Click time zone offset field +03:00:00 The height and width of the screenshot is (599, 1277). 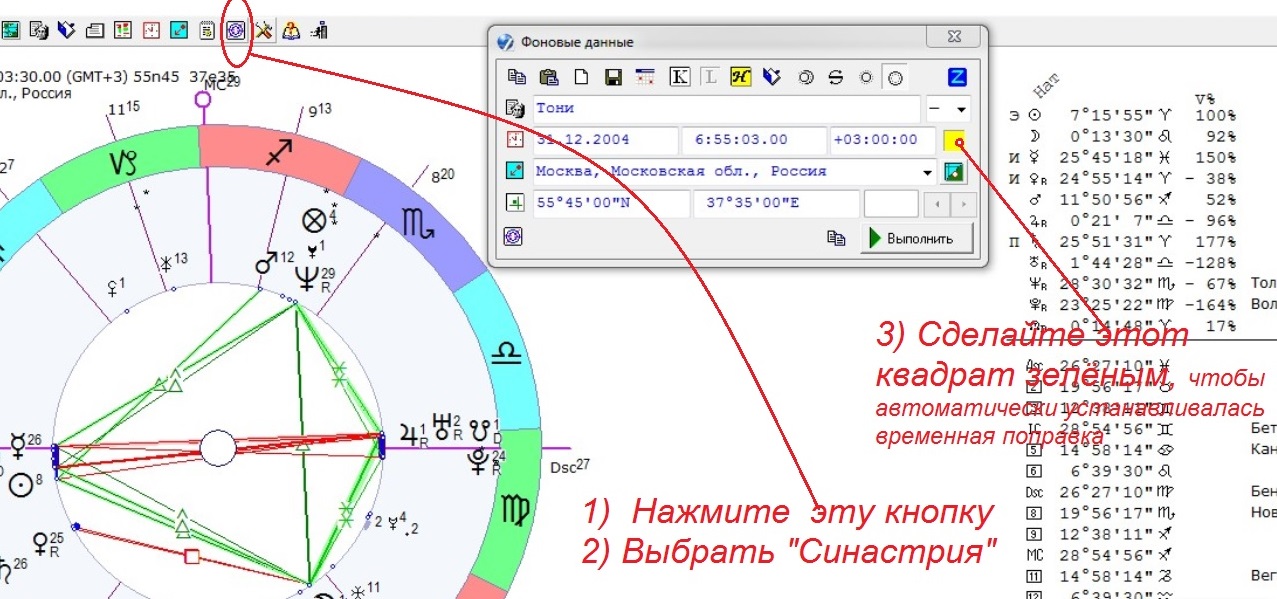point(882,140)
